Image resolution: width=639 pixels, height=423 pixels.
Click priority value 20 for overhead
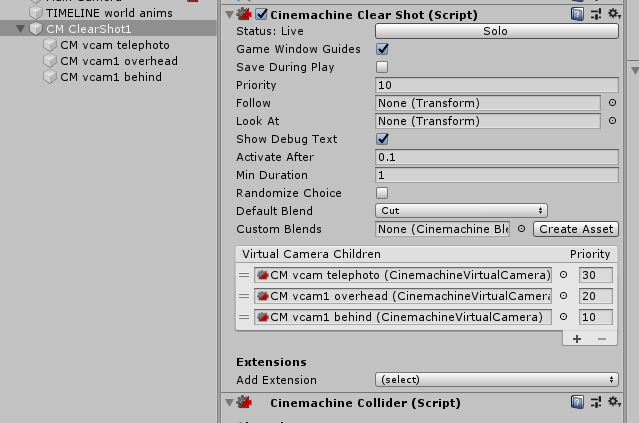click(595, 296)
